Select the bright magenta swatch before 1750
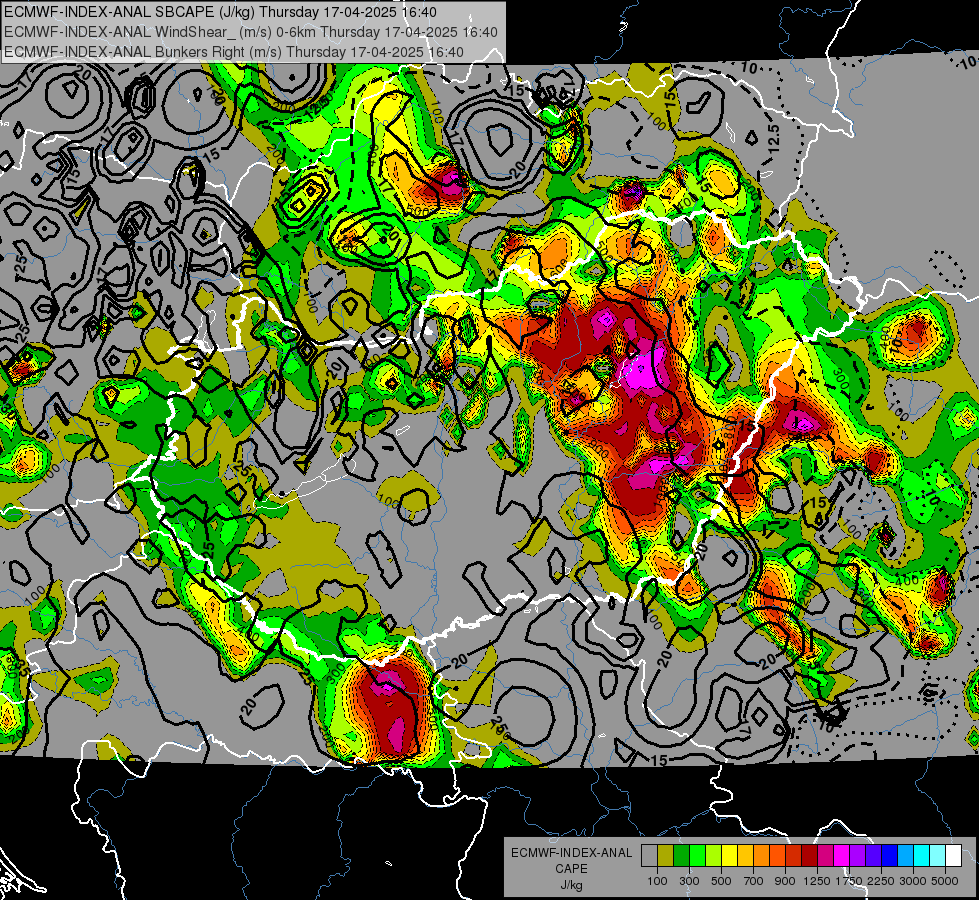 click(x=841, y=855)
